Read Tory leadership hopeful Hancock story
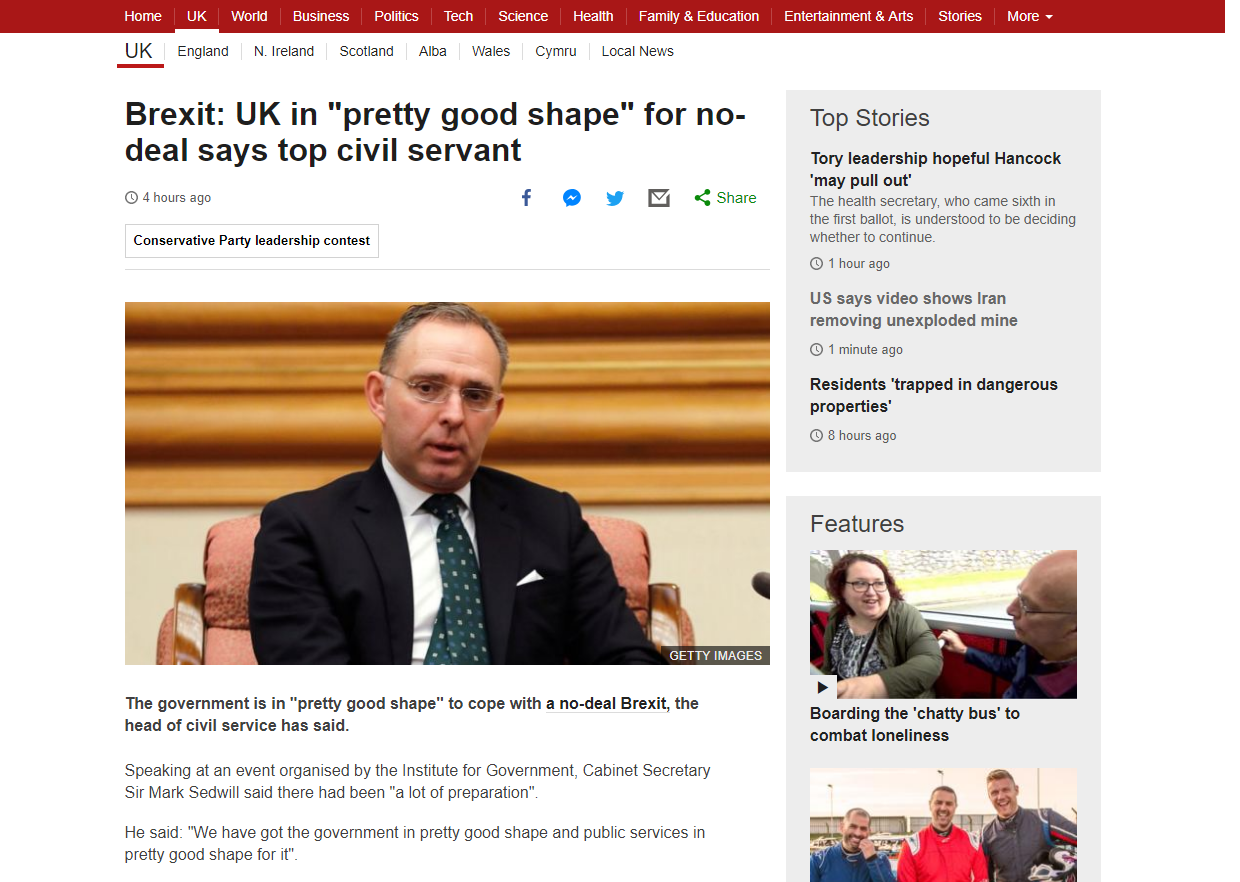Viewport: 1240px width, 882px height. coord(935,169)
